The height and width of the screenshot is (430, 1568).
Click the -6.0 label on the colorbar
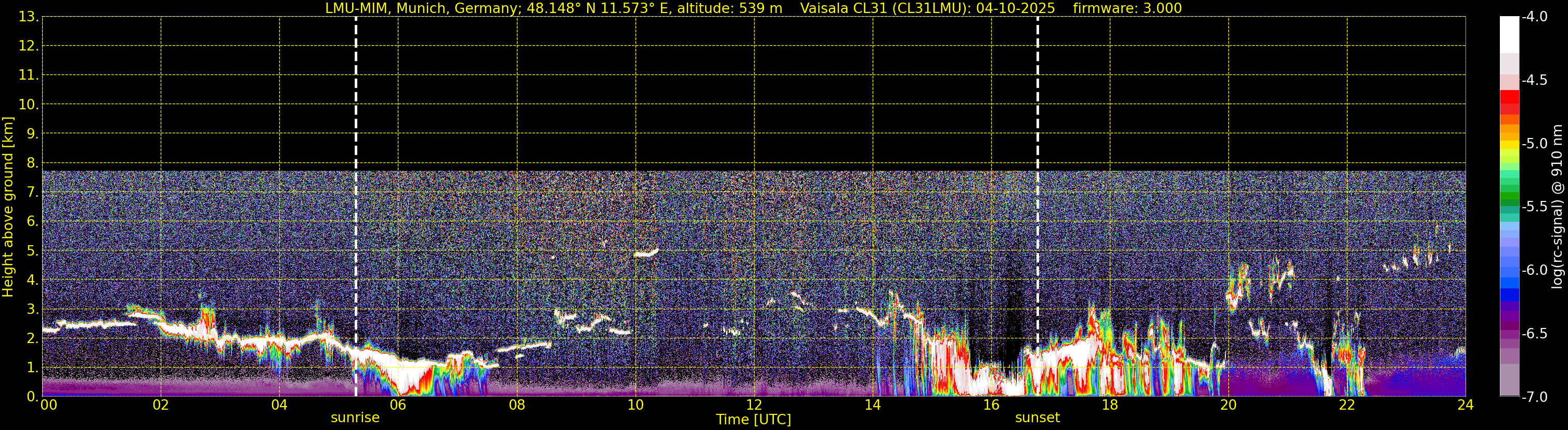click(x=1534, y=270)
